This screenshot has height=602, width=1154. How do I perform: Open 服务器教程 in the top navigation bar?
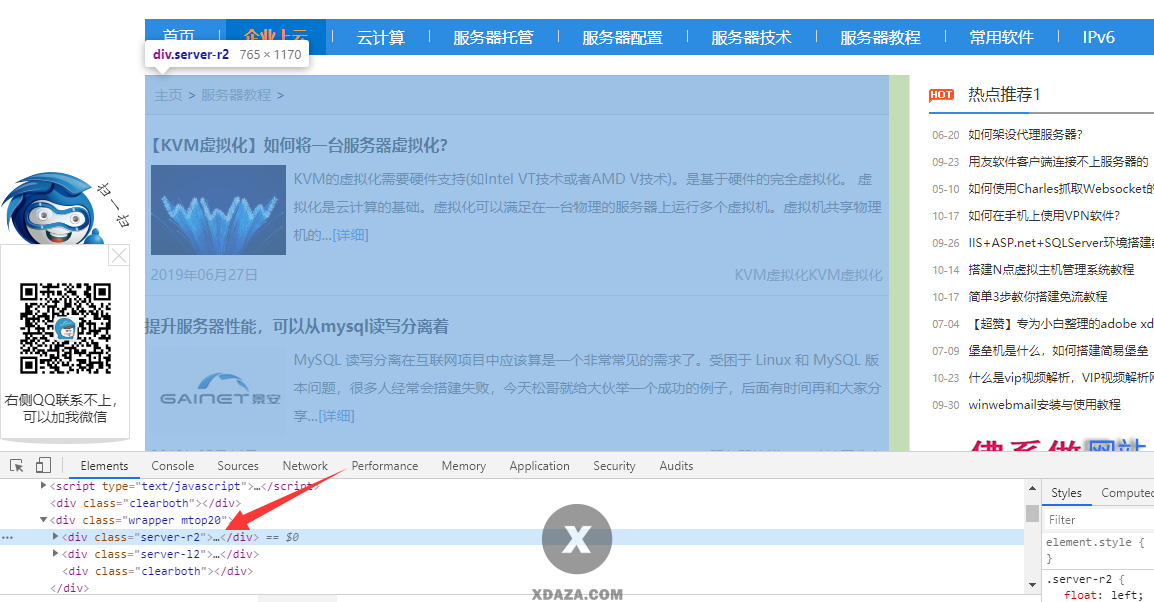[x=880, y=38]
